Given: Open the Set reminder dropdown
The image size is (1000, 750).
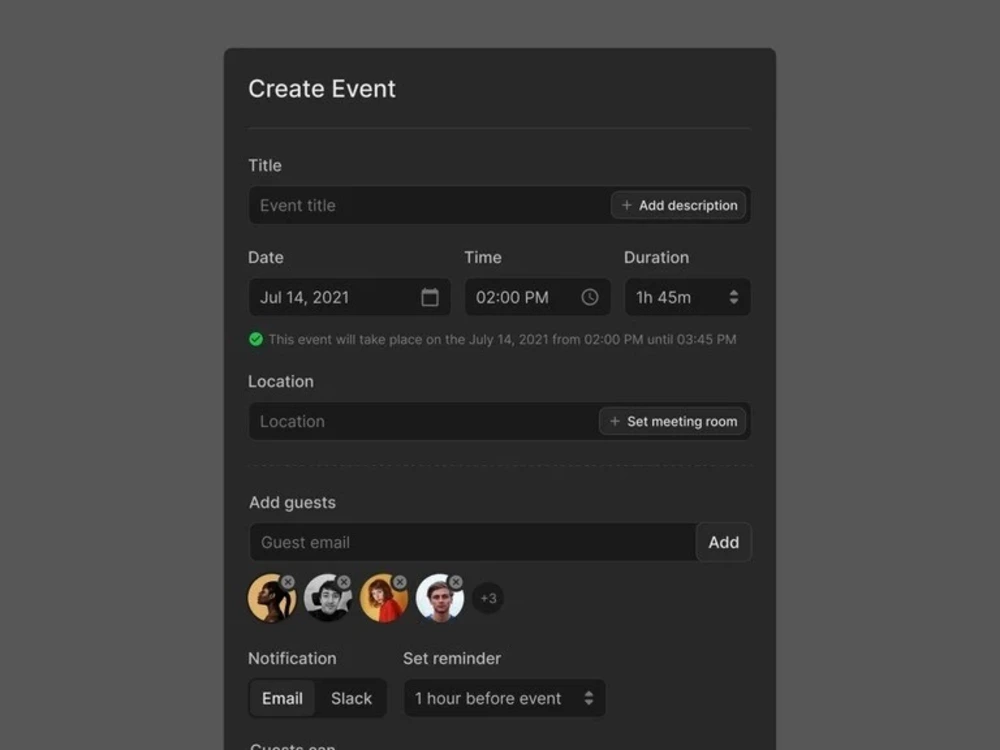Looking at the screenshot, I should pos(504,698).
